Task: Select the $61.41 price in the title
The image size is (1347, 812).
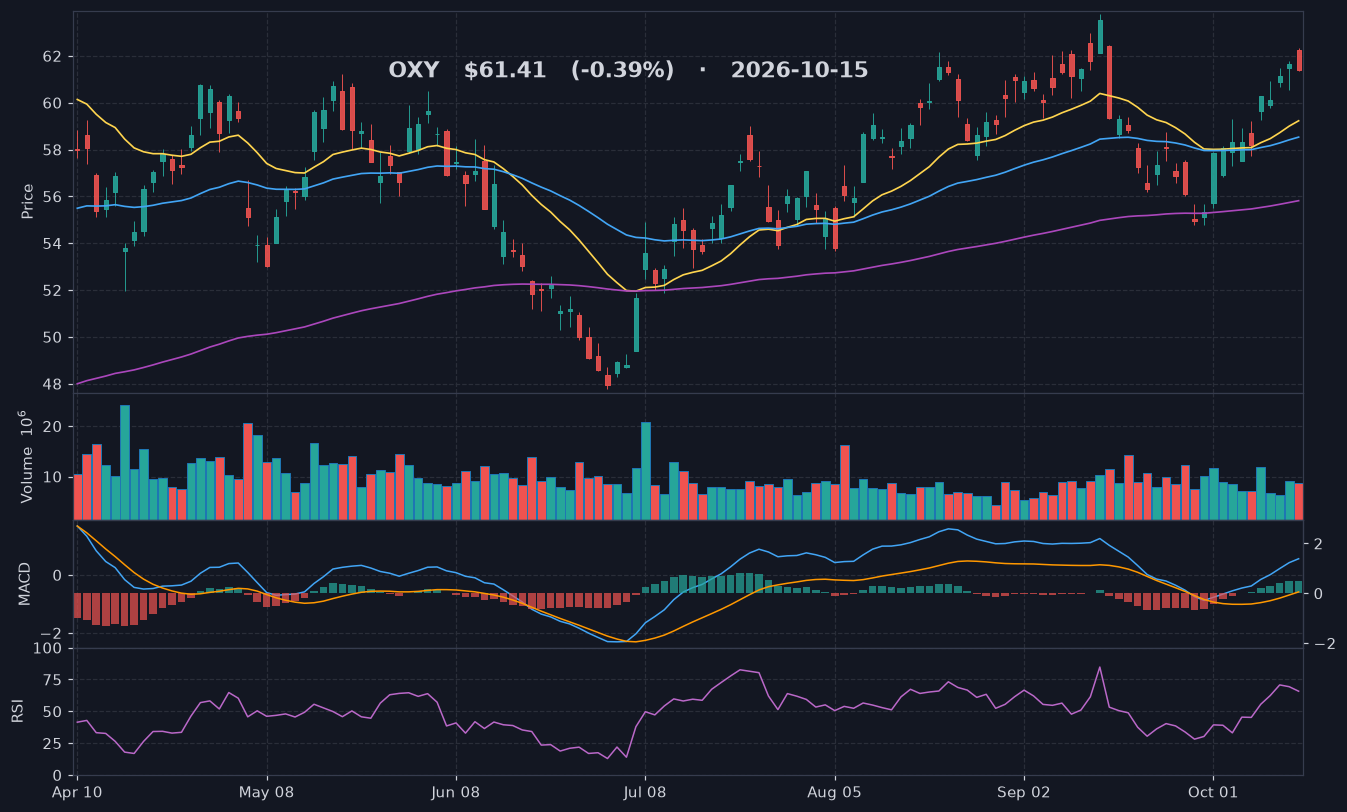Action: (x=505, y=71)
